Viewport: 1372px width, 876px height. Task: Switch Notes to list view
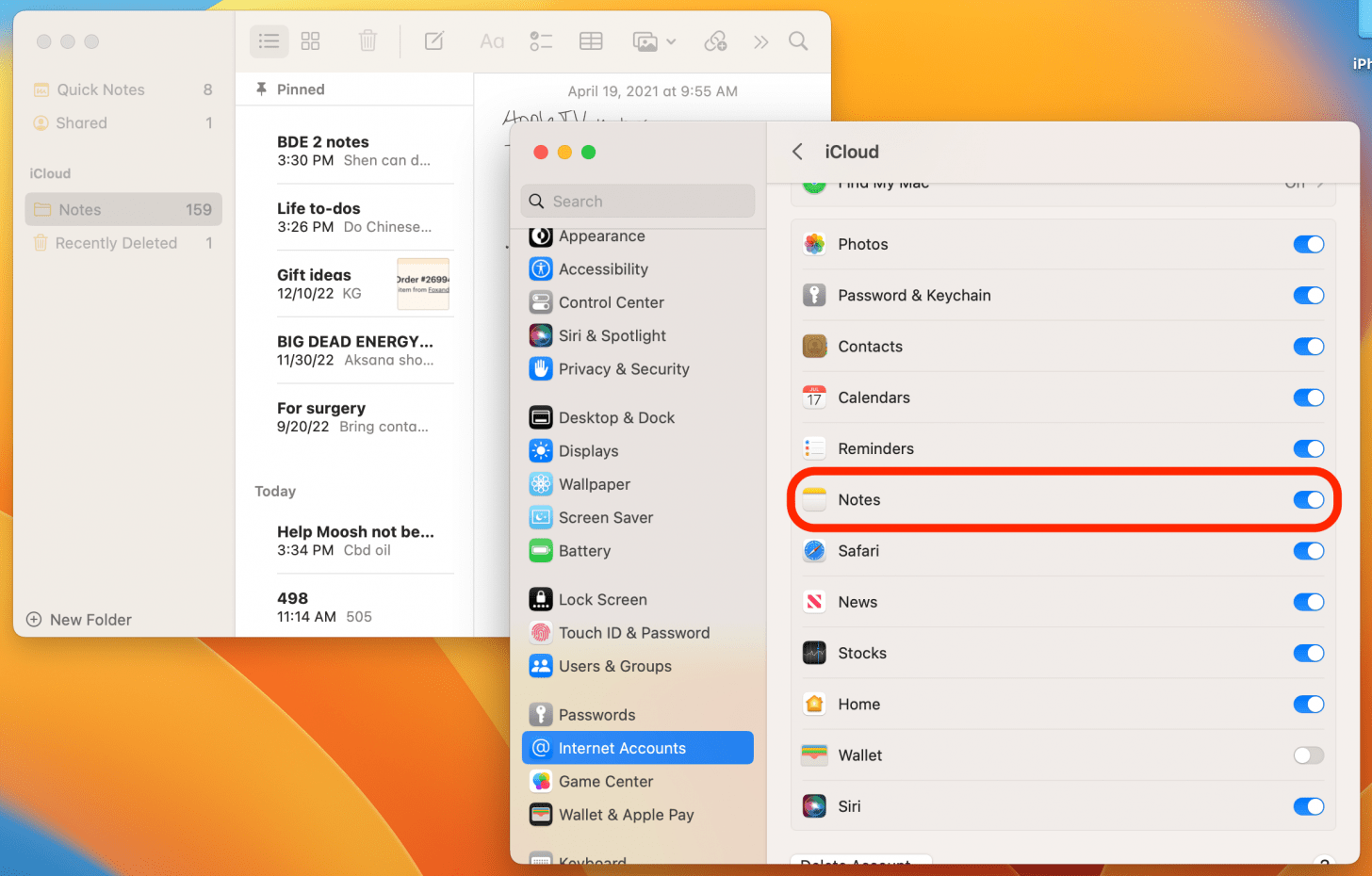(x=269, y=41)
